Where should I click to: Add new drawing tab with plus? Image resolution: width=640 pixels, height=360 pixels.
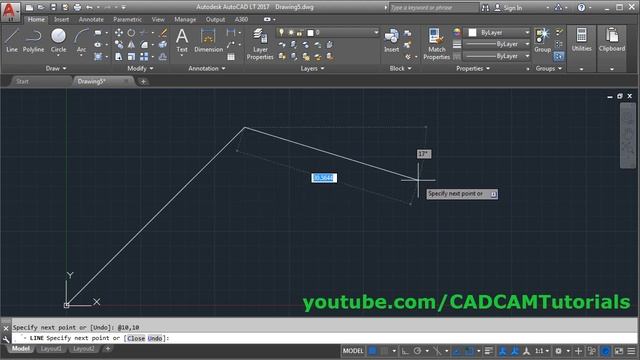click(x=143, y=82)
